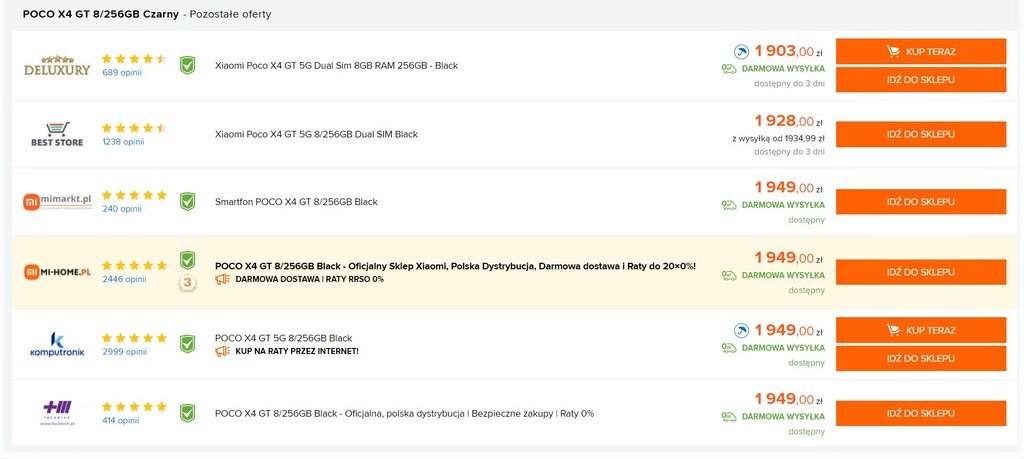Click the 1 928,00 zł price
This screenshot has height=459, width=1024.
point(788,121)
